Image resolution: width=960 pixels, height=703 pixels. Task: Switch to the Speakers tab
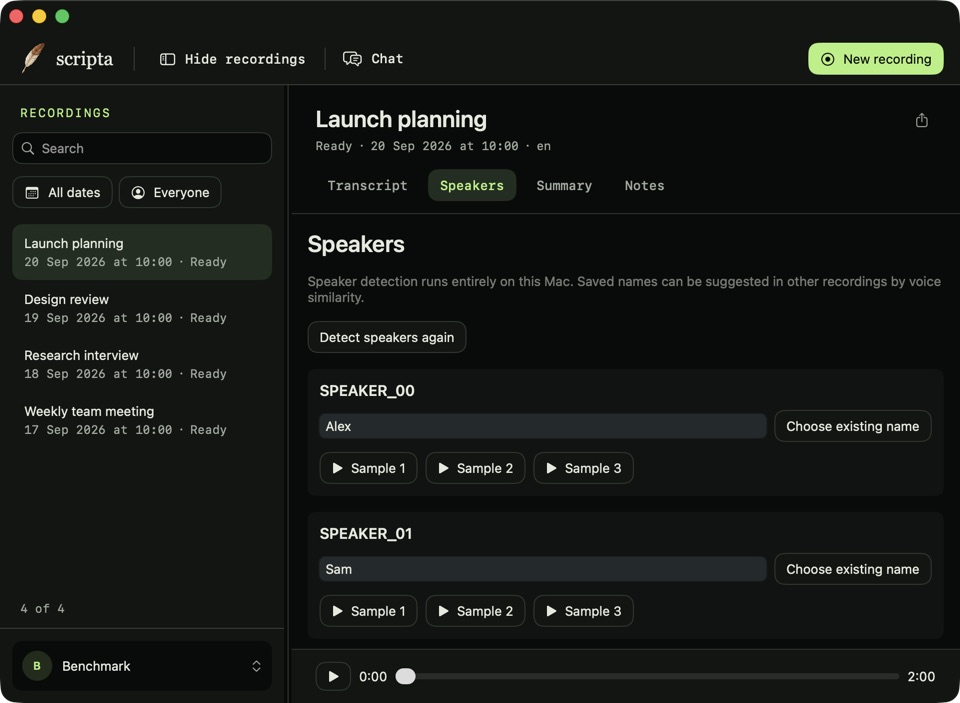(x=472, y=186)
